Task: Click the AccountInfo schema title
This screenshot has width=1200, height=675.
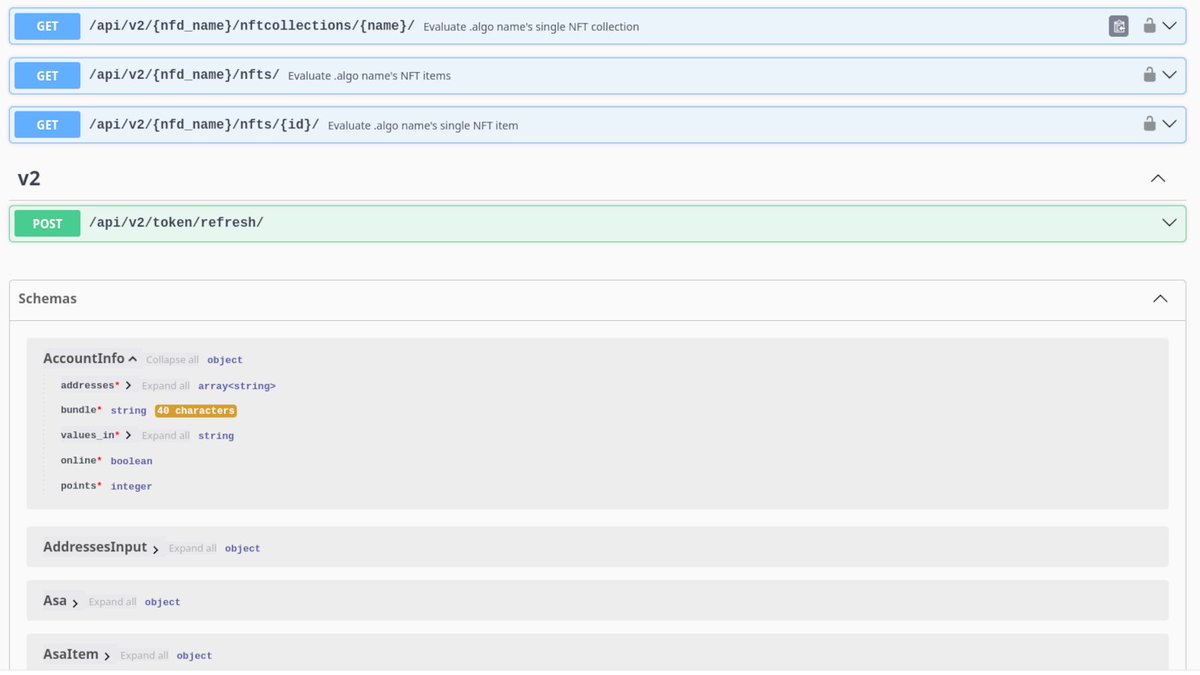Action: 84,358
